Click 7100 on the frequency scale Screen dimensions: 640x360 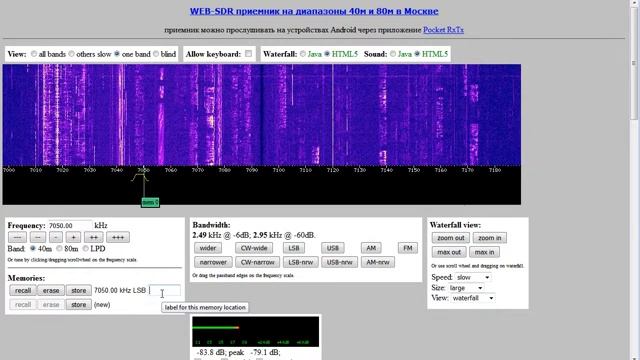(279, 170)
